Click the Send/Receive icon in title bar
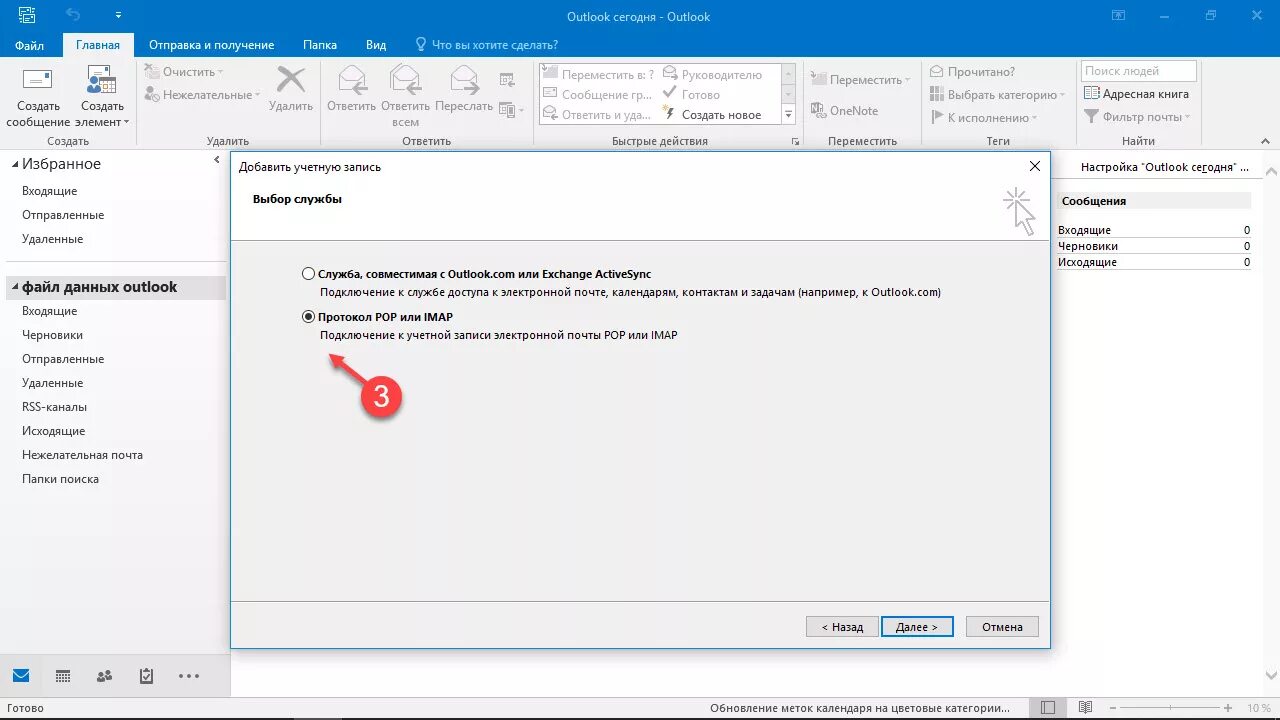The height and width of the screenshot is (720, 1280). pyautogui.click(x=26, y=16)
